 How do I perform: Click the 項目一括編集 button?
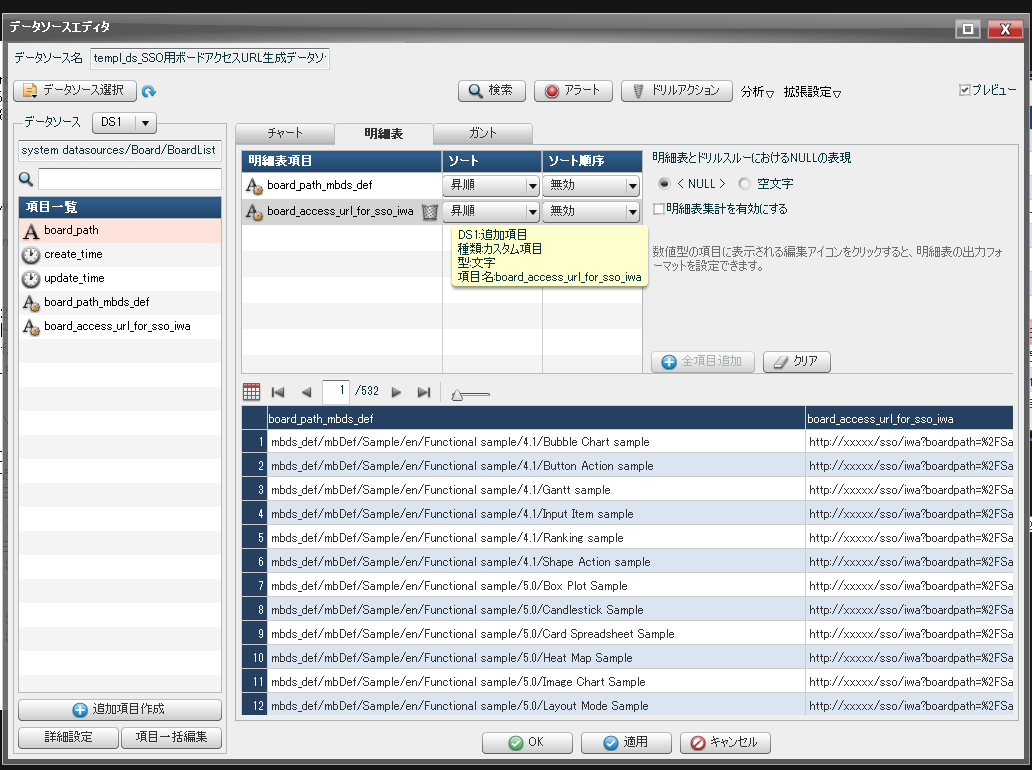171,737
